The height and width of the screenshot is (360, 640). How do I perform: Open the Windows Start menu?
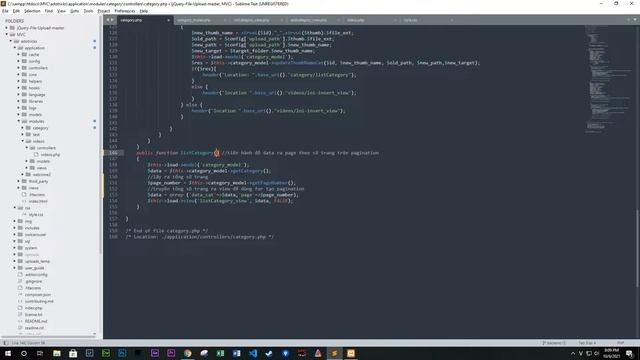(x=8, y=353)
